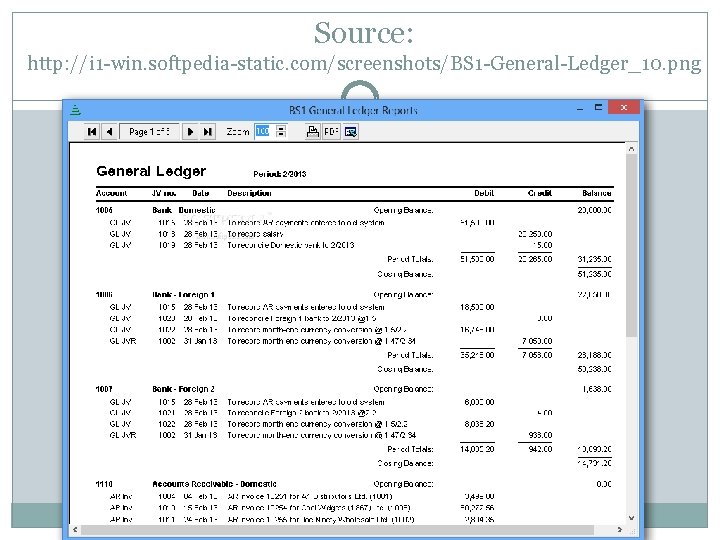Click the Zoom spinner arrows

[281, 132]
